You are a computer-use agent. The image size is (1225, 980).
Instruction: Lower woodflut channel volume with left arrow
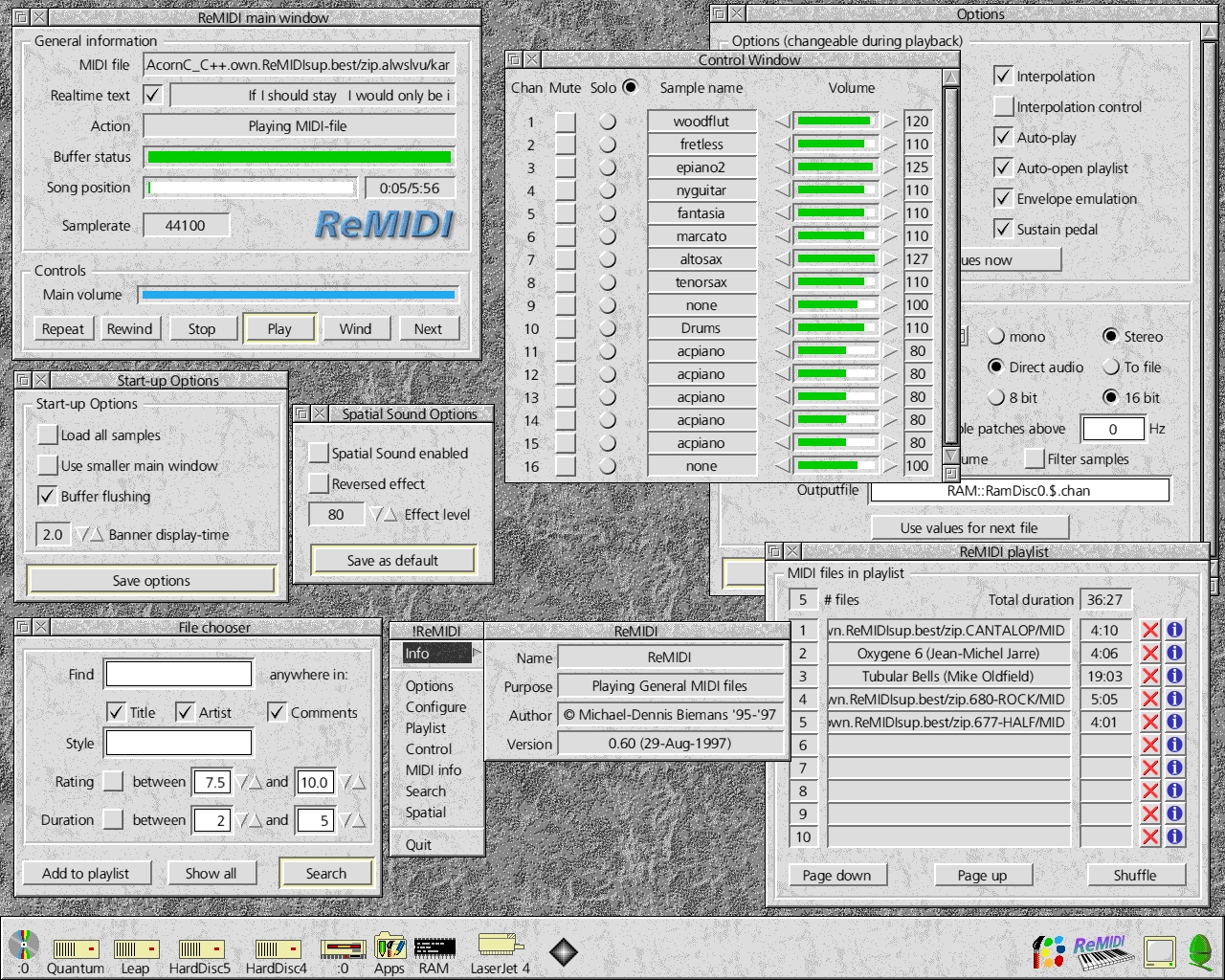pyautogui.click(x=782, y=122)
